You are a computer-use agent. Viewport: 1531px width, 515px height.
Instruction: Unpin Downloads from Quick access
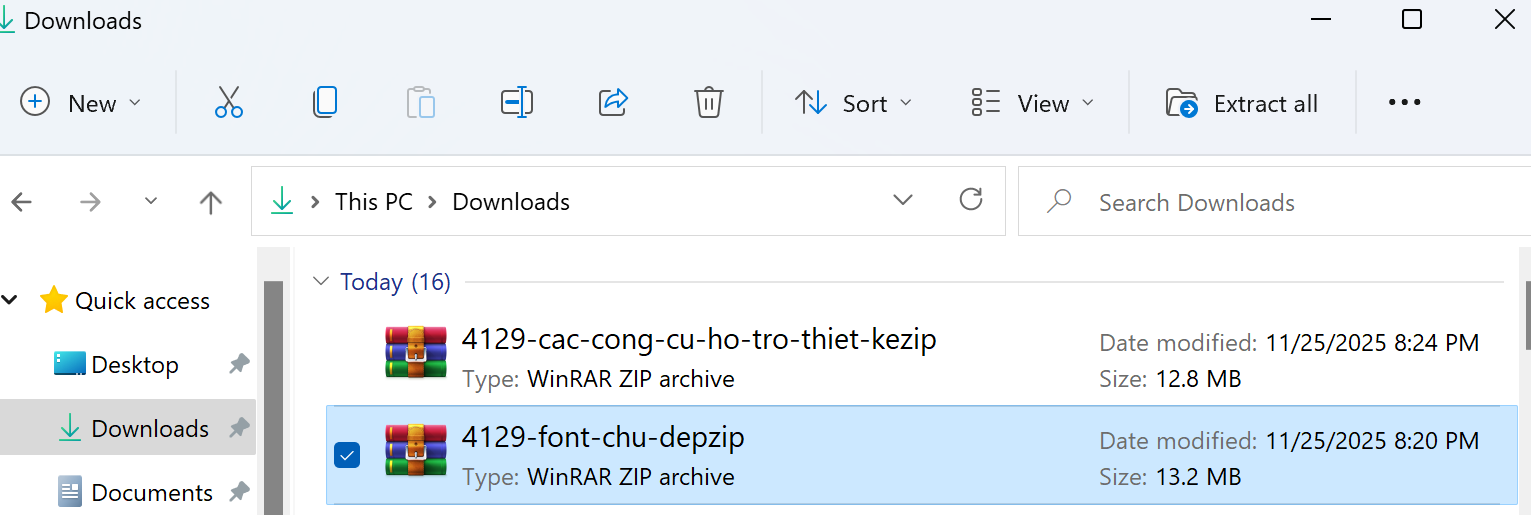[x=239, y=429]
